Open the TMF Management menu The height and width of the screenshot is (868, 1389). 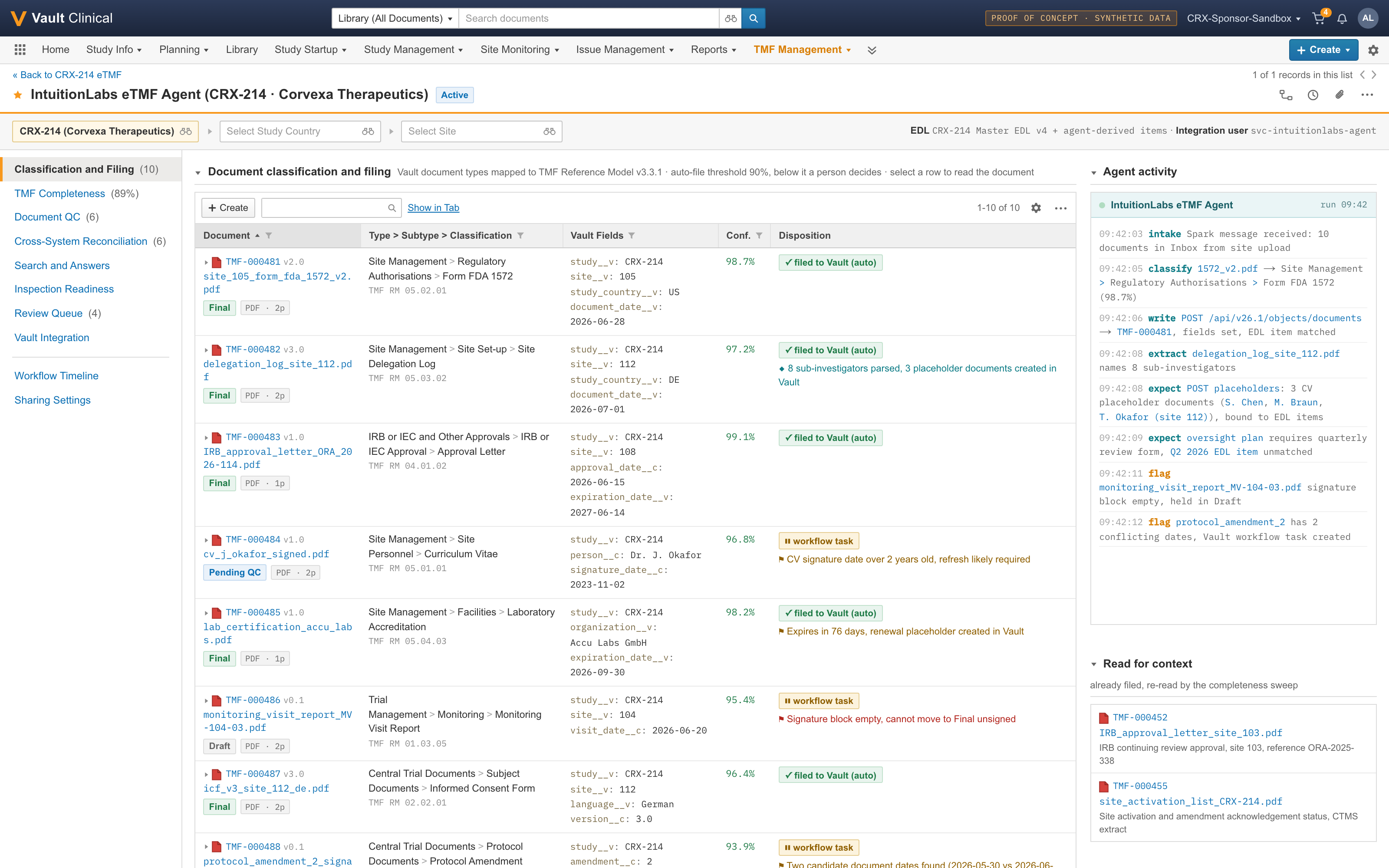[802, 50]
